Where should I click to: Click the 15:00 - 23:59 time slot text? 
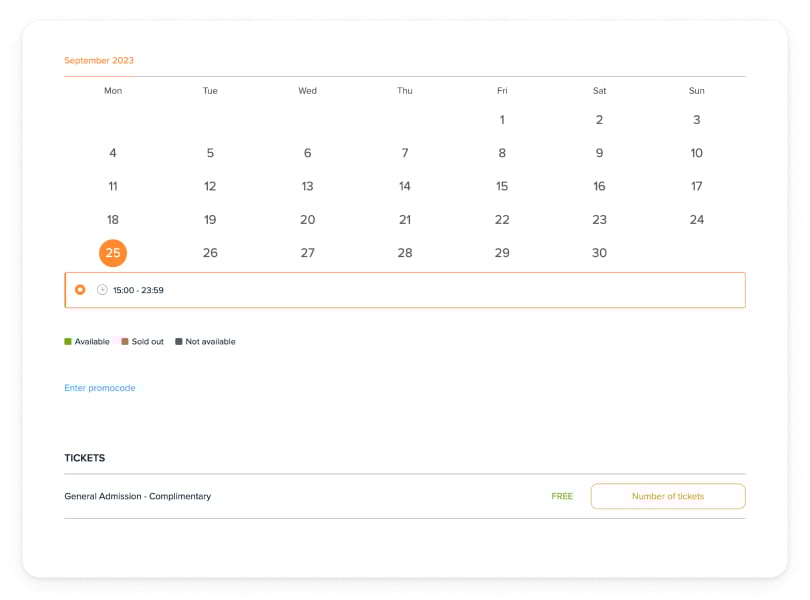138,291
